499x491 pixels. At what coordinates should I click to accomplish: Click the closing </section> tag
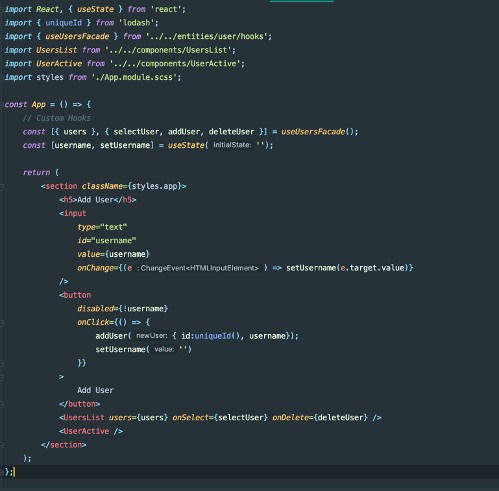point(64,445)
